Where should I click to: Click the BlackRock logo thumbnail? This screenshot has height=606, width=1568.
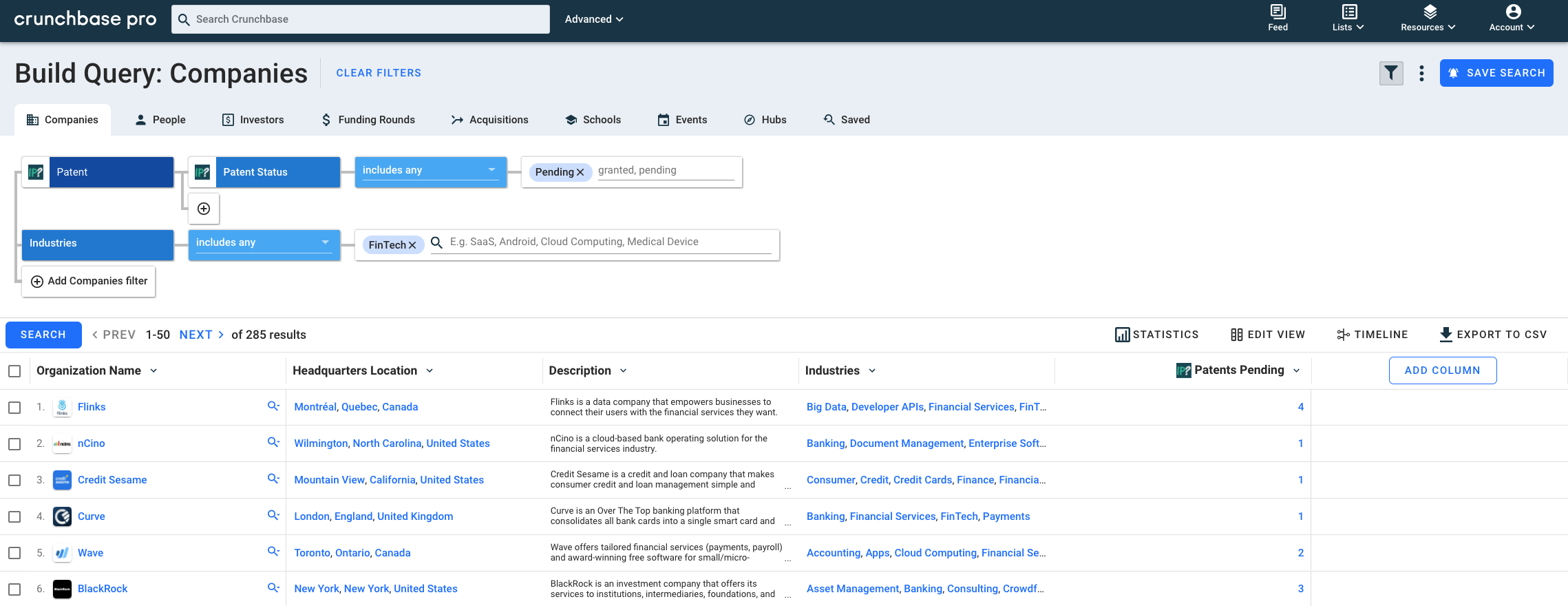[x=62, y=589]
